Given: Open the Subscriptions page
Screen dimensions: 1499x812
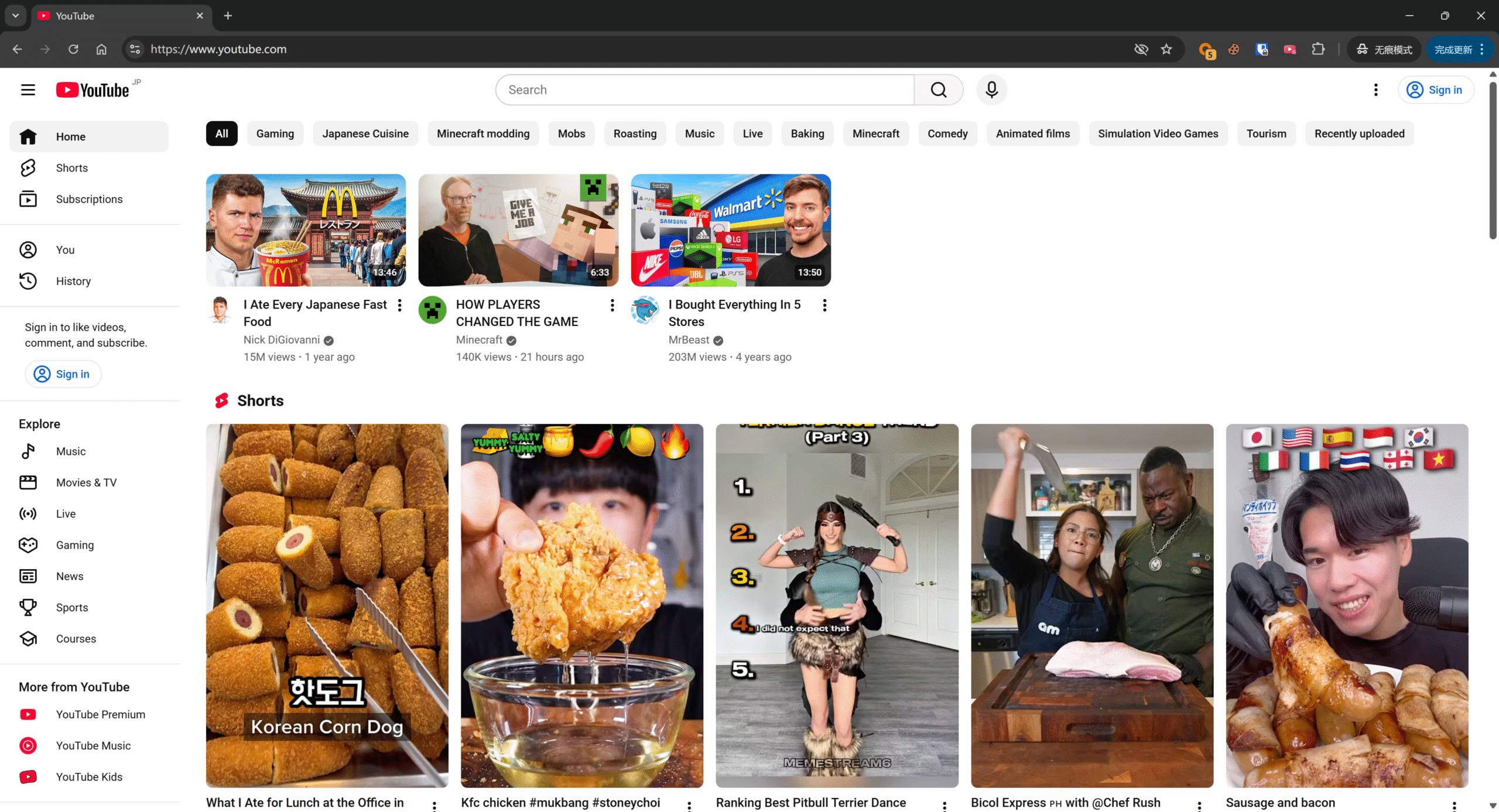Looking at the screenshot, I should click(x=89, y=199).
